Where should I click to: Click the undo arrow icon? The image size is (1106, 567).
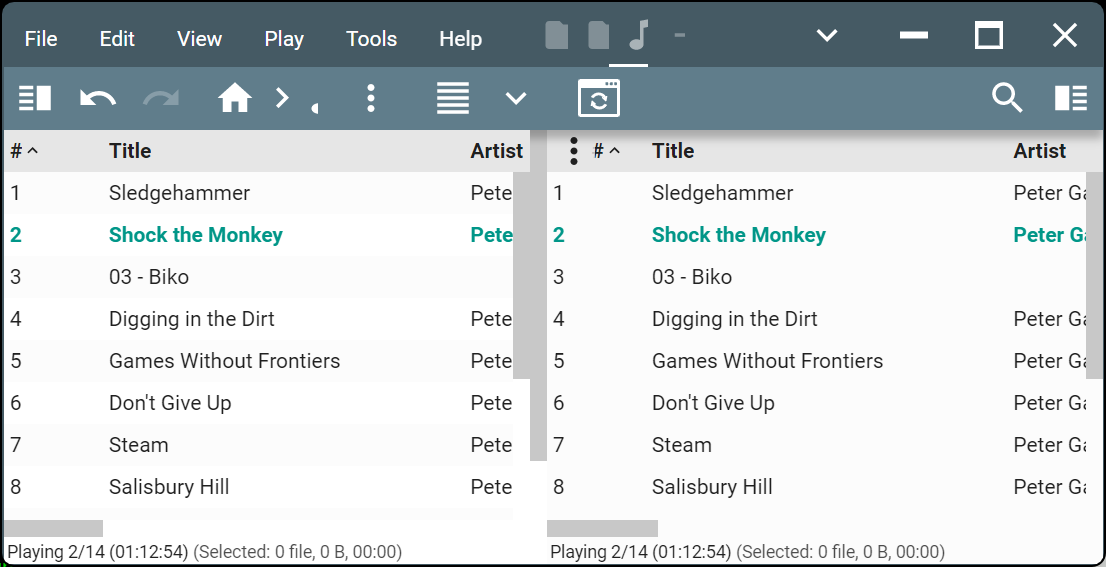click(x=98, y=98)
